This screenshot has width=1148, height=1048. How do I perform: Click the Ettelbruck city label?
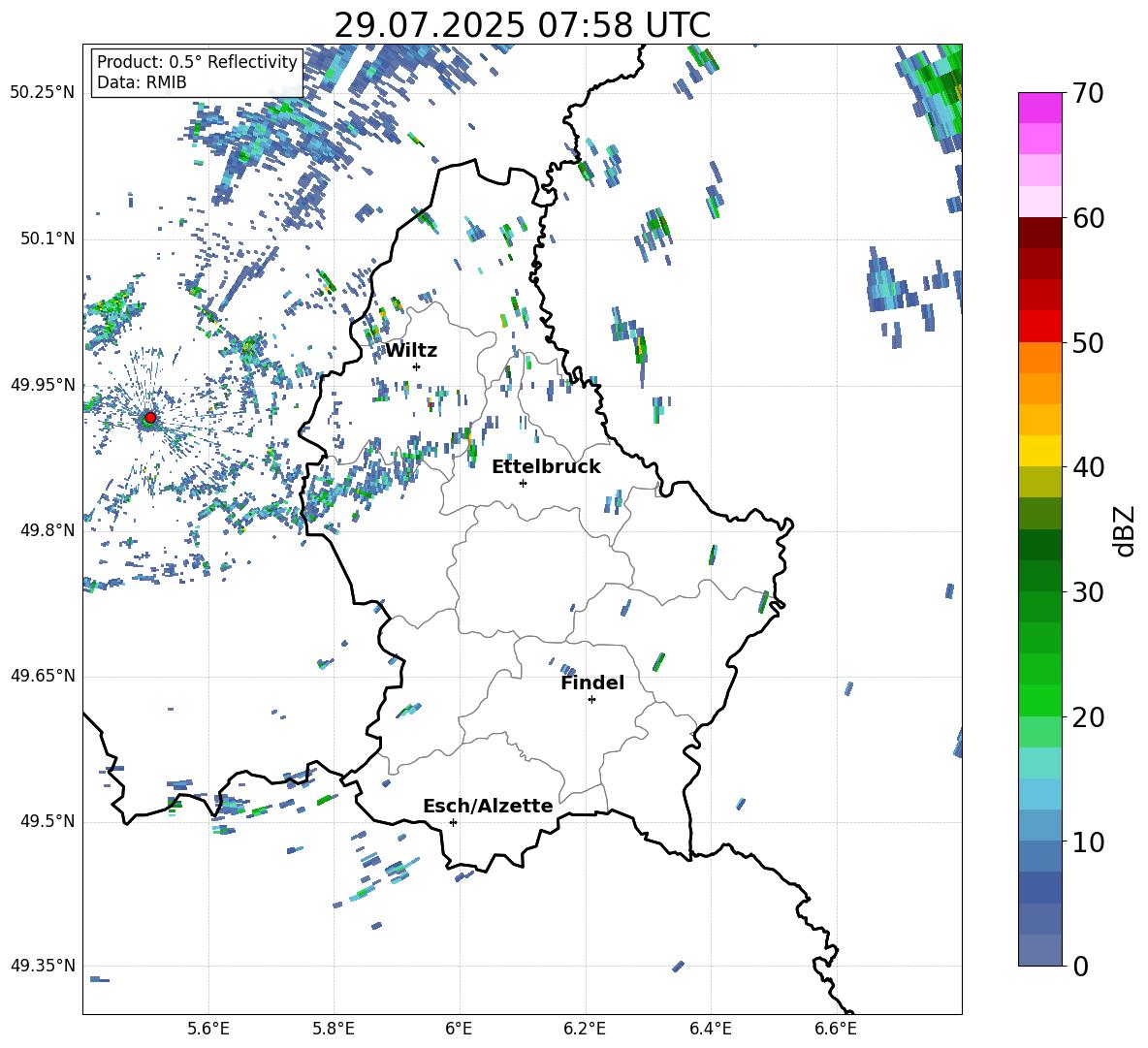point(546,467)
